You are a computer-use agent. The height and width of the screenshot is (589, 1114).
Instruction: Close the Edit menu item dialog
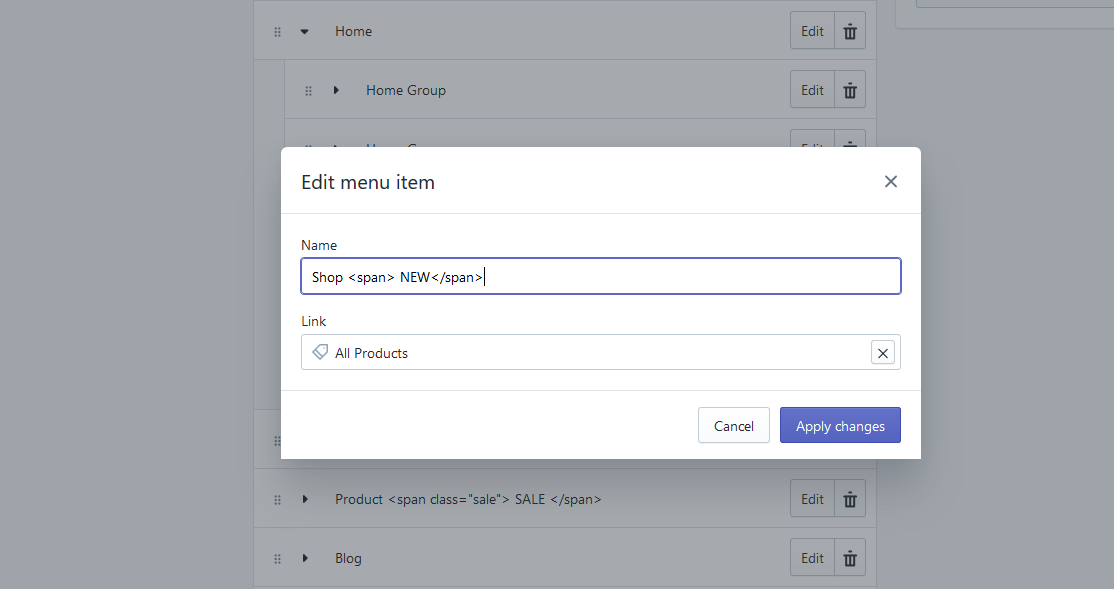tap(891, 181)
